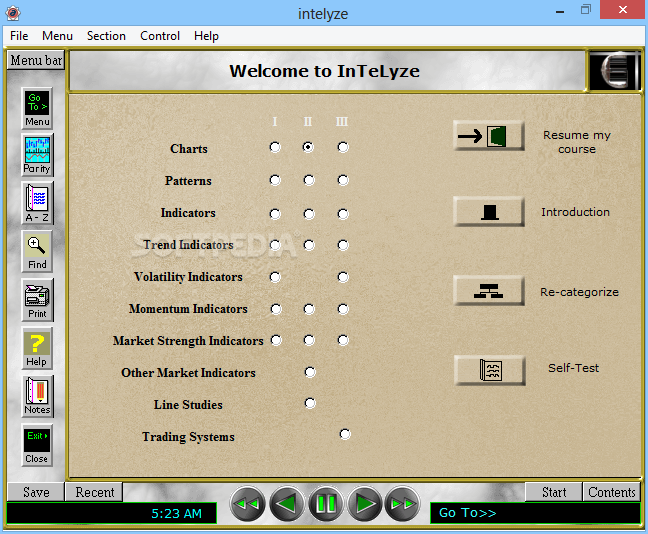Click the fast forward playback button
This screenshot has width=648, height=534.
(402, 504)
